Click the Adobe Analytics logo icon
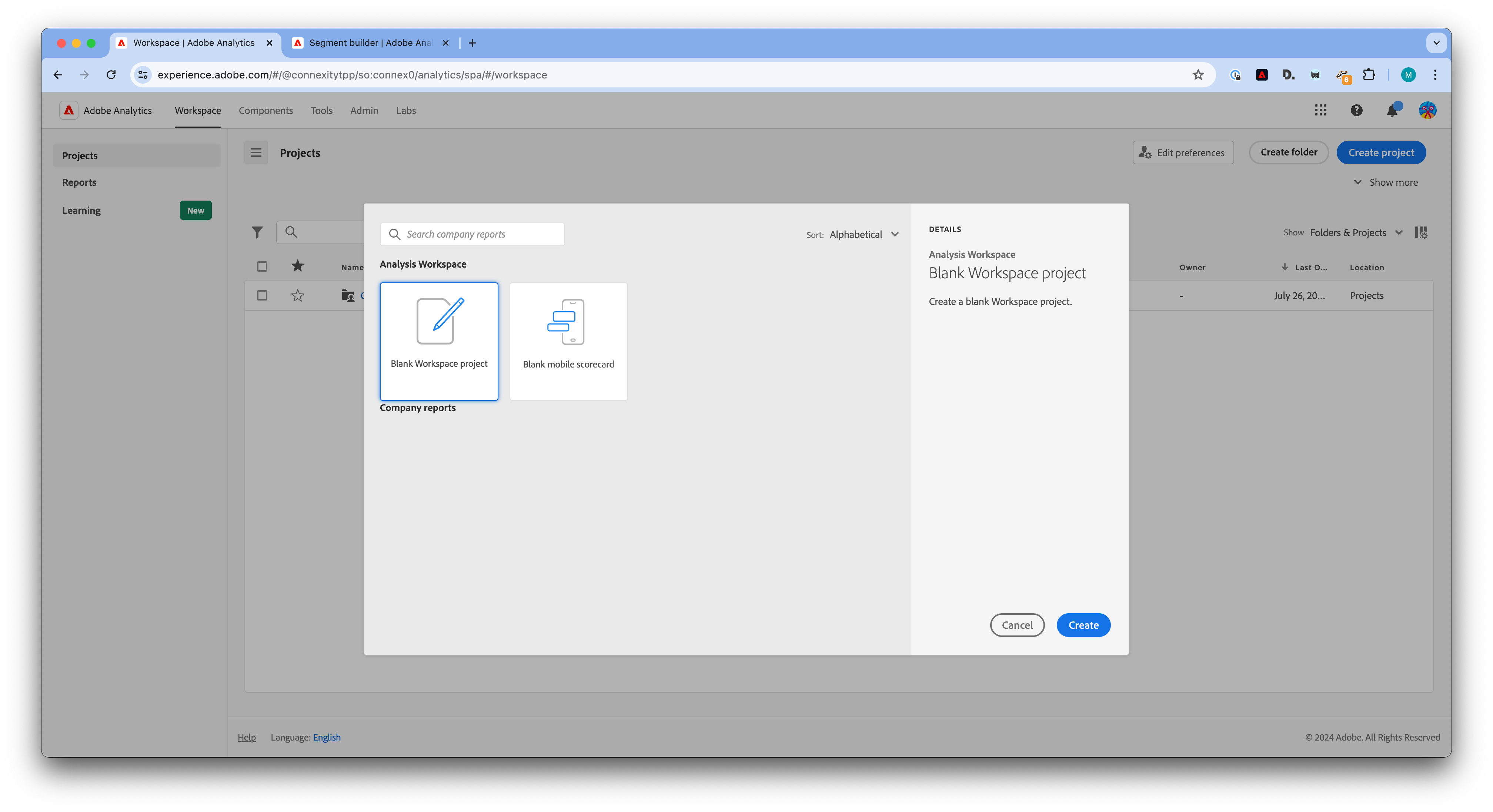The height and width of the screenshot is (812, 1493). [69, 110]
